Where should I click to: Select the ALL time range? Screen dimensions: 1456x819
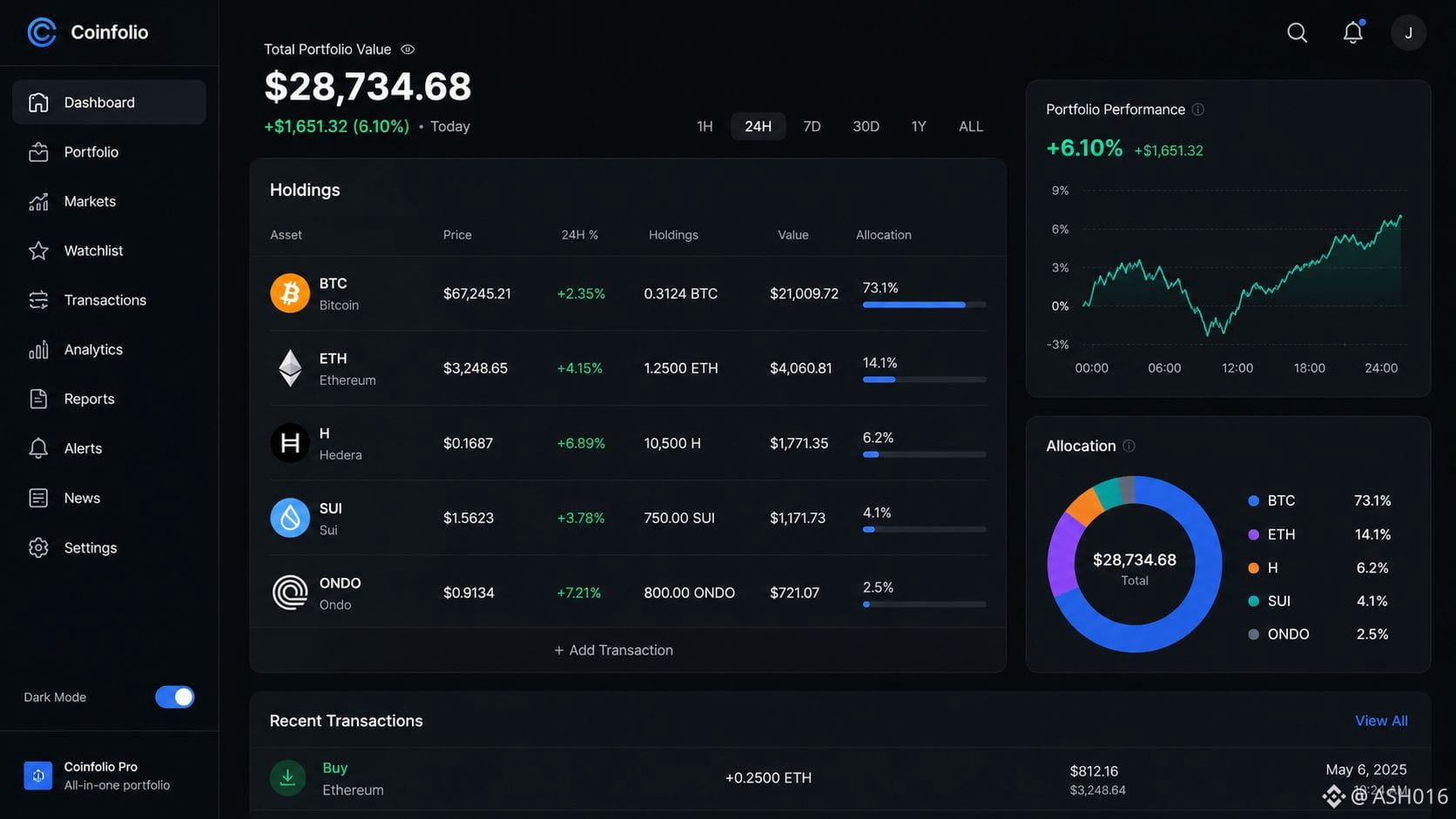(x=971, y=126)
